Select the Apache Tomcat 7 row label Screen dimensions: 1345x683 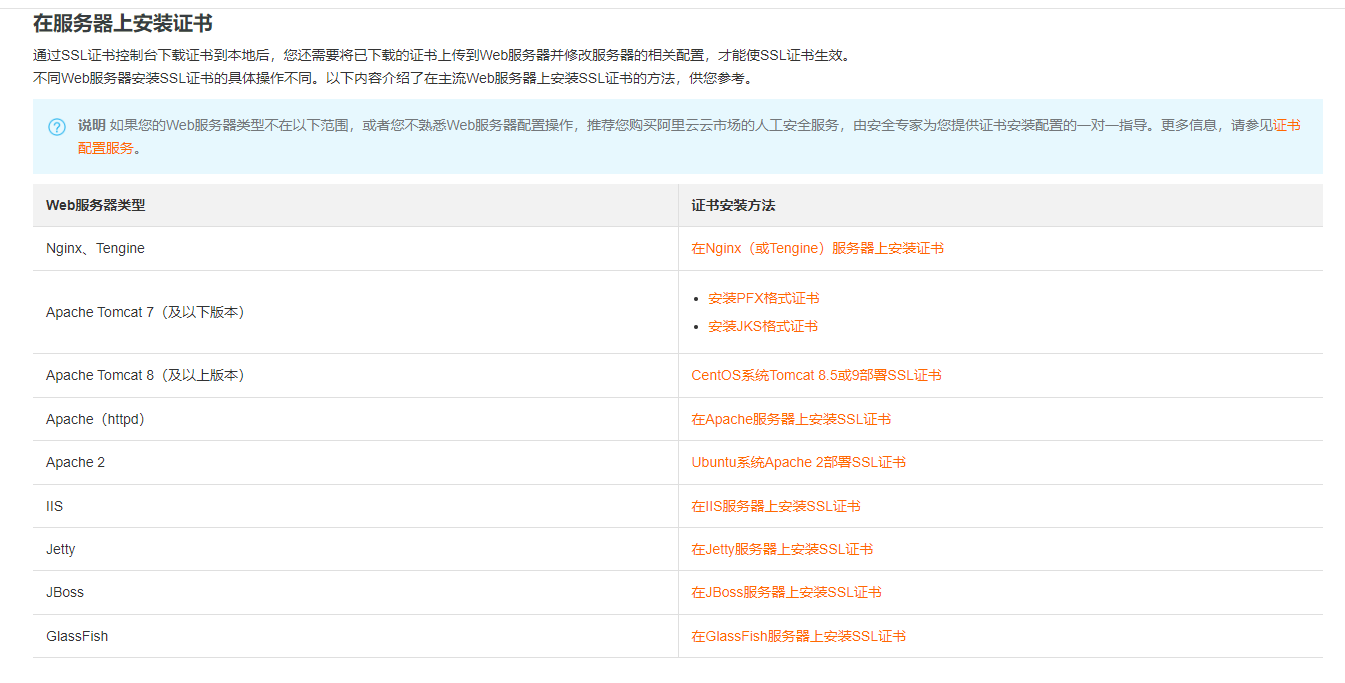146,312
